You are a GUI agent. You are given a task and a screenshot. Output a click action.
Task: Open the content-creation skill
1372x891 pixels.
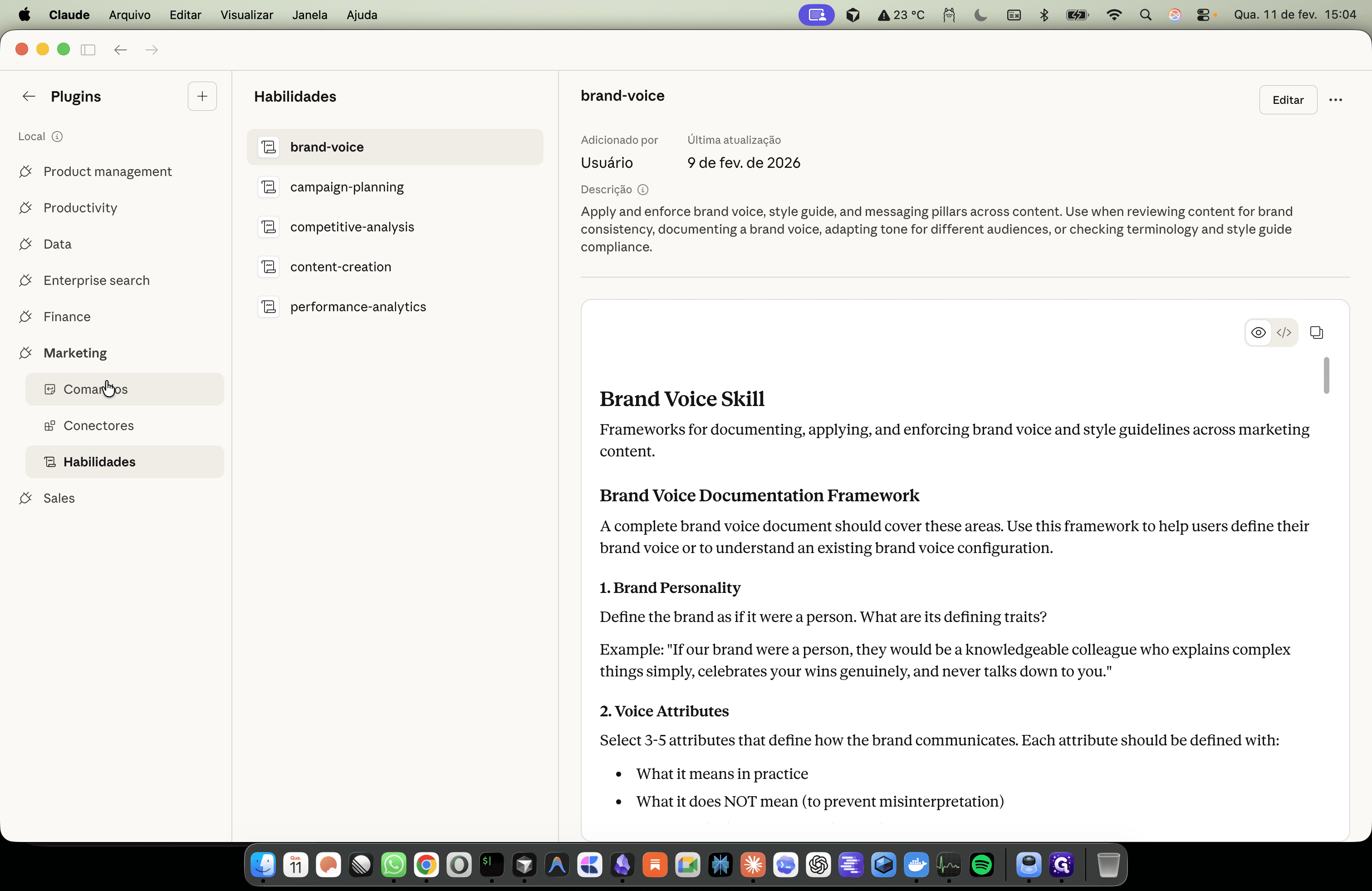point(395,266)
